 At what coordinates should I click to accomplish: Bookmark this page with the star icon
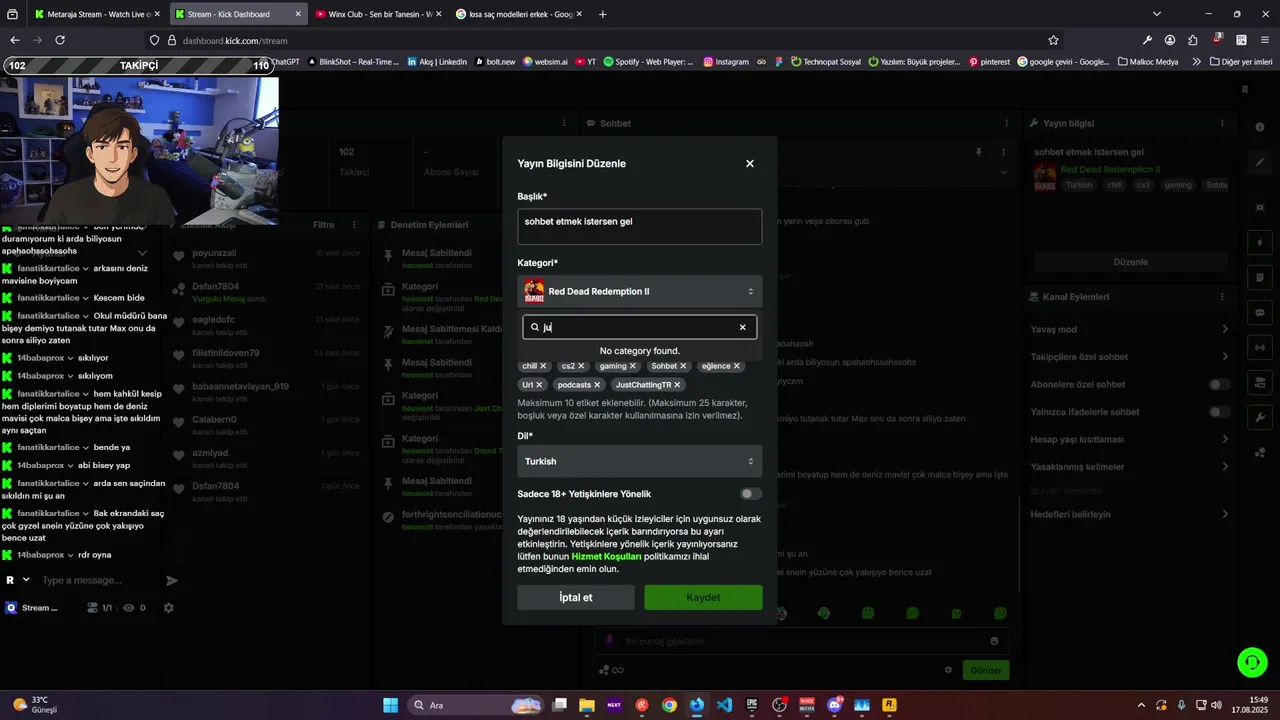(1053, 40)
